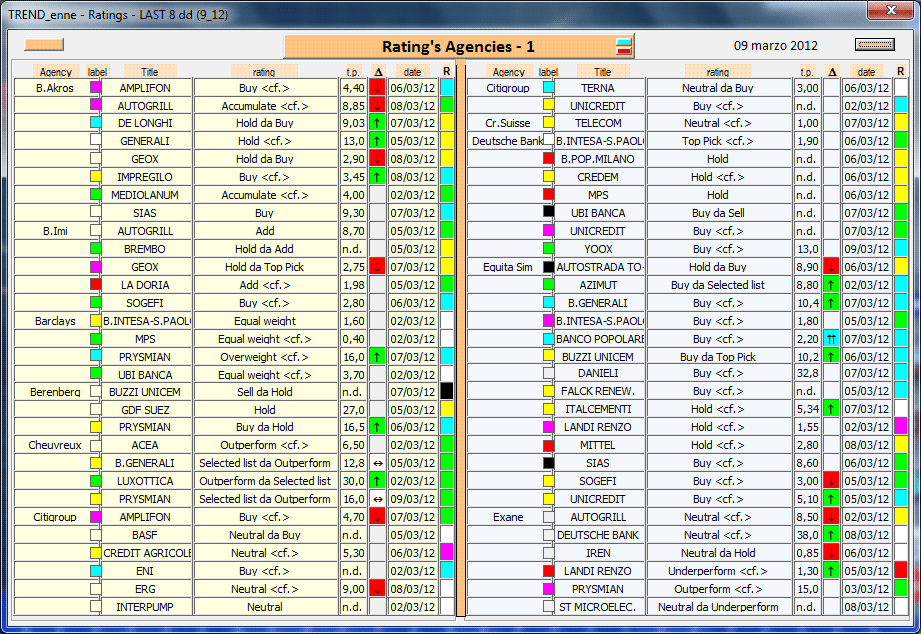This screenshot has height=634, width=921.
Task: Click the red down arrow in Equita SOGEFI row
Action: [831, 481]
